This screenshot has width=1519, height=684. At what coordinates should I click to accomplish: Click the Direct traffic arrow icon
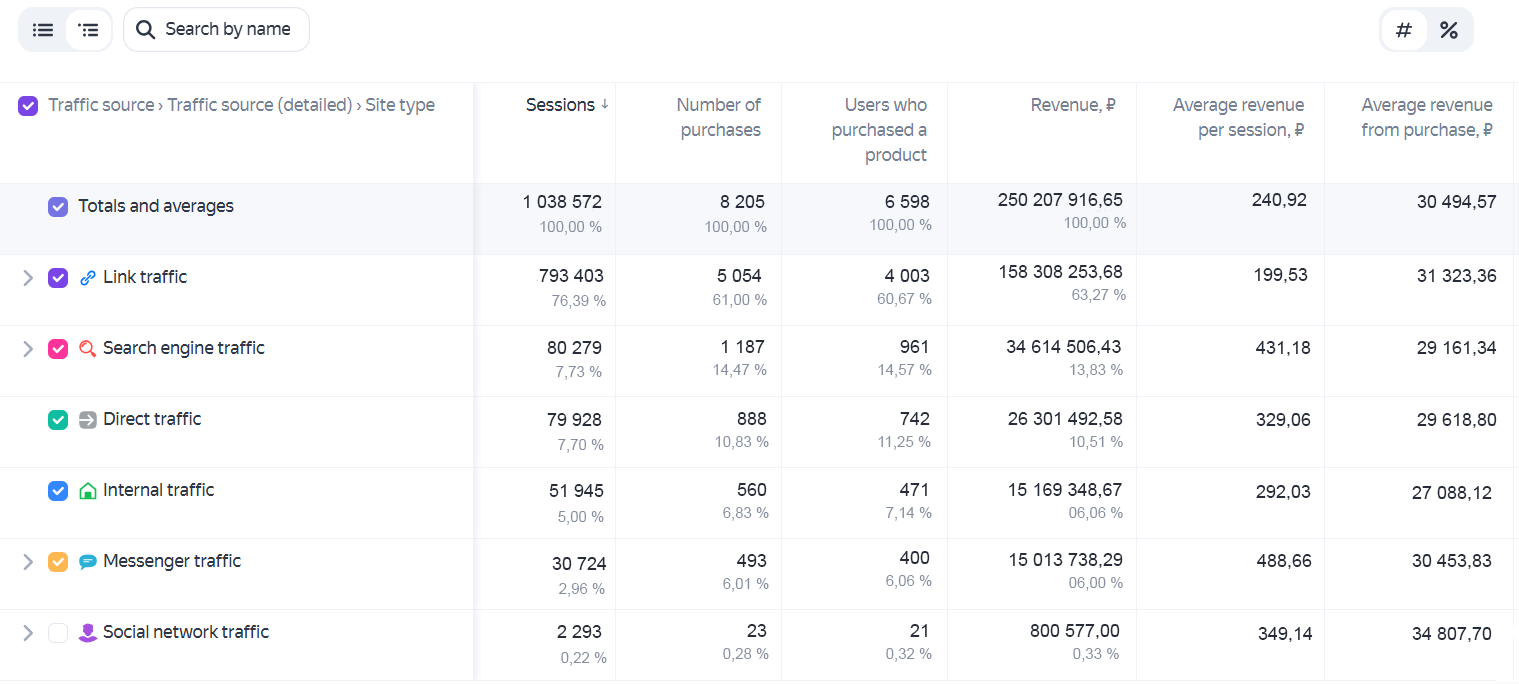pyautogui.click(x=88, y=420)
